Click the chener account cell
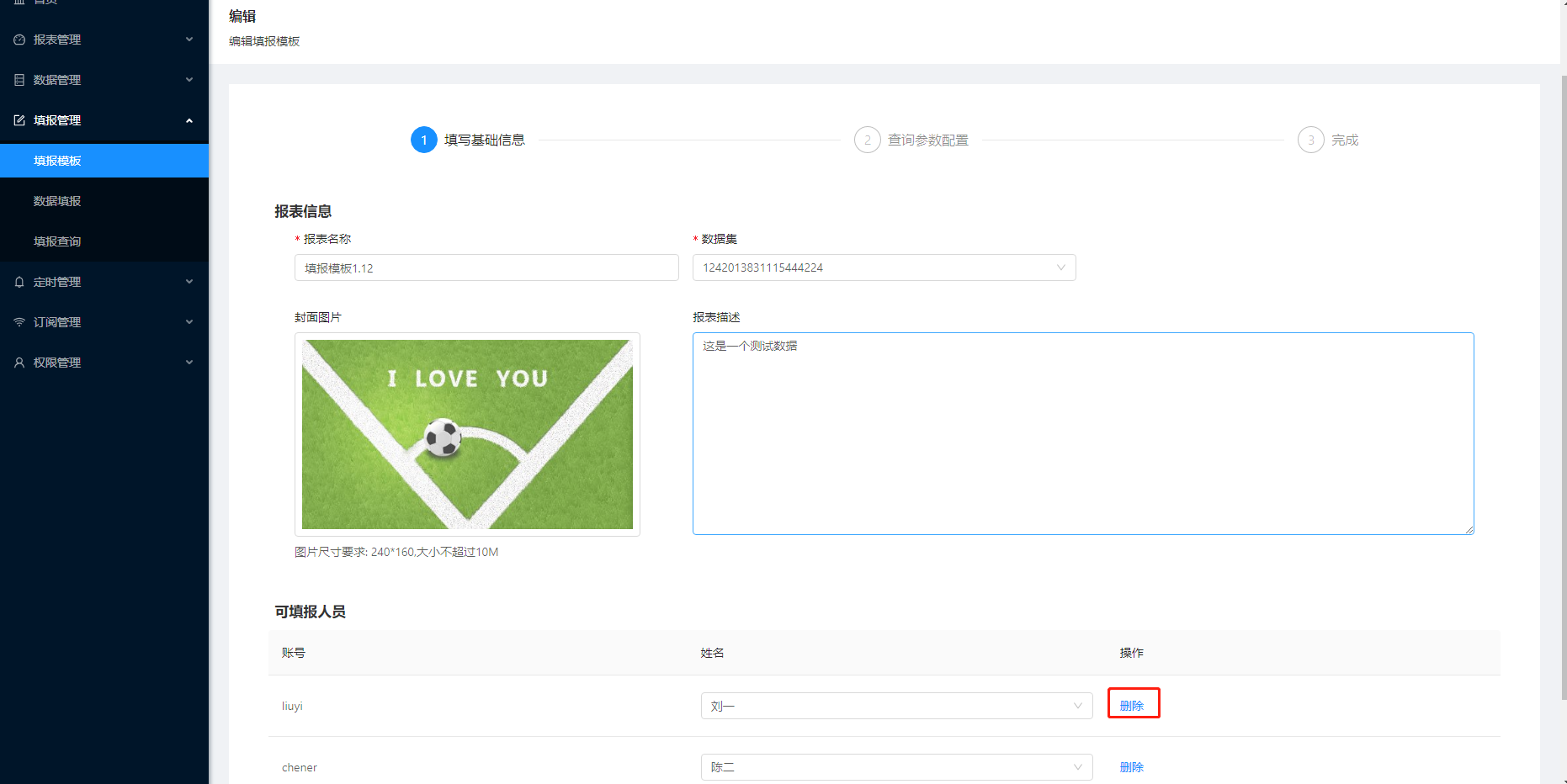 pos(300,767)
